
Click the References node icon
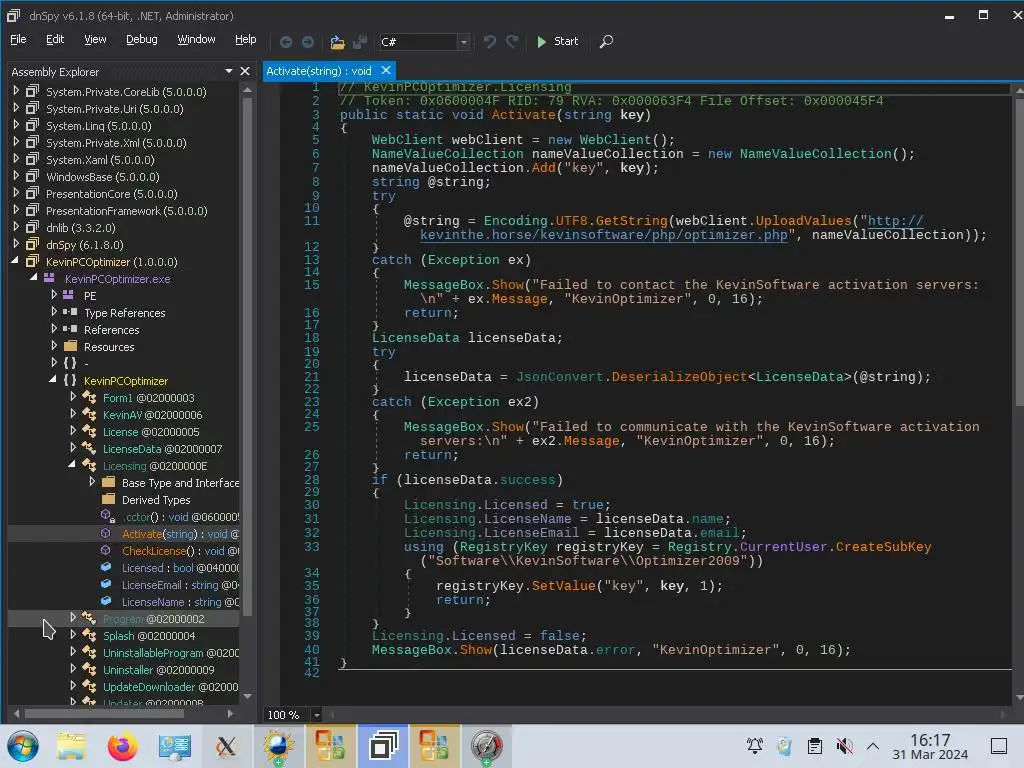pyautogui.click(x=70, y=329)
